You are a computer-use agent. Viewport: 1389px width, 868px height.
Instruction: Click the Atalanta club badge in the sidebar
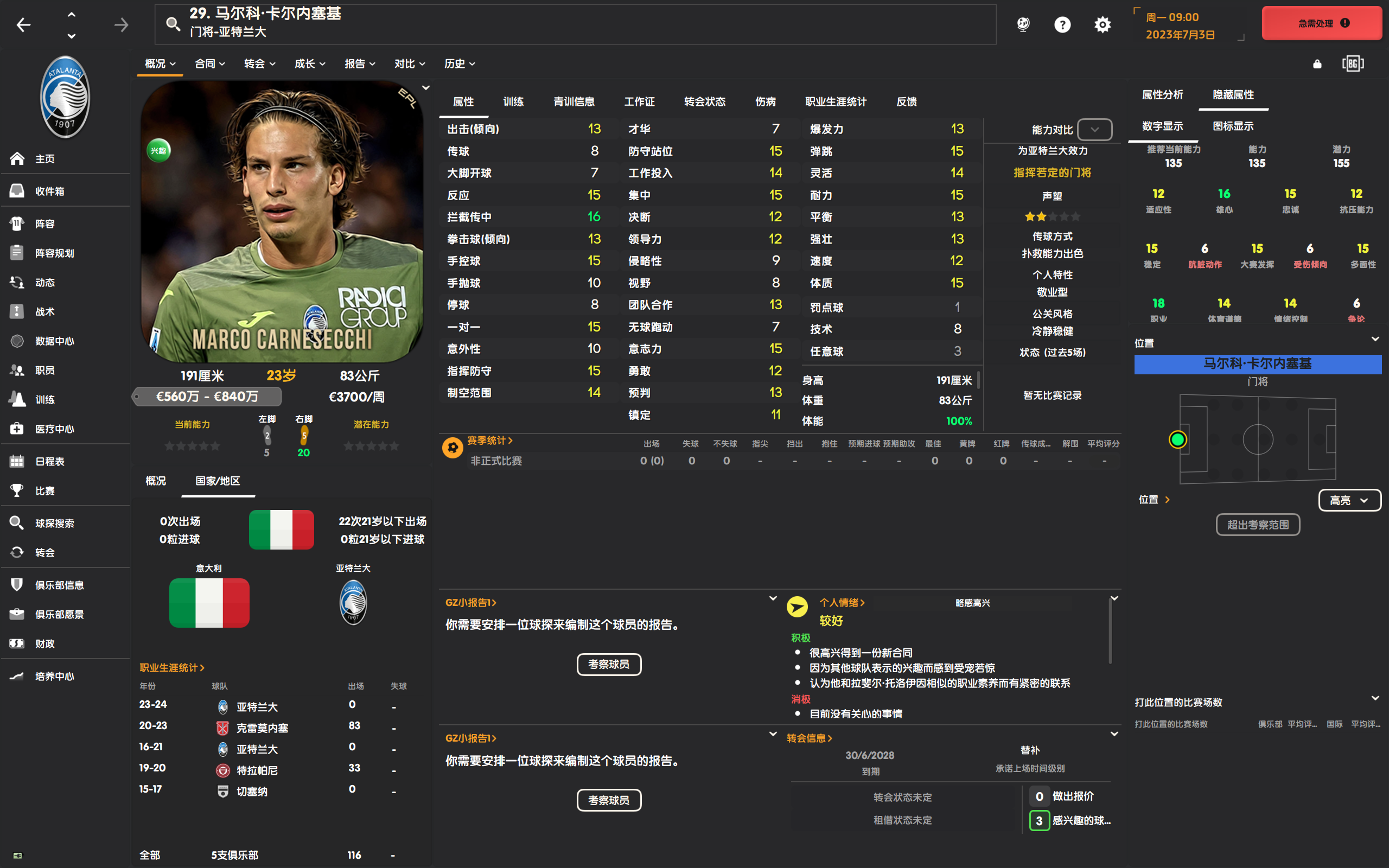point(65,97)
